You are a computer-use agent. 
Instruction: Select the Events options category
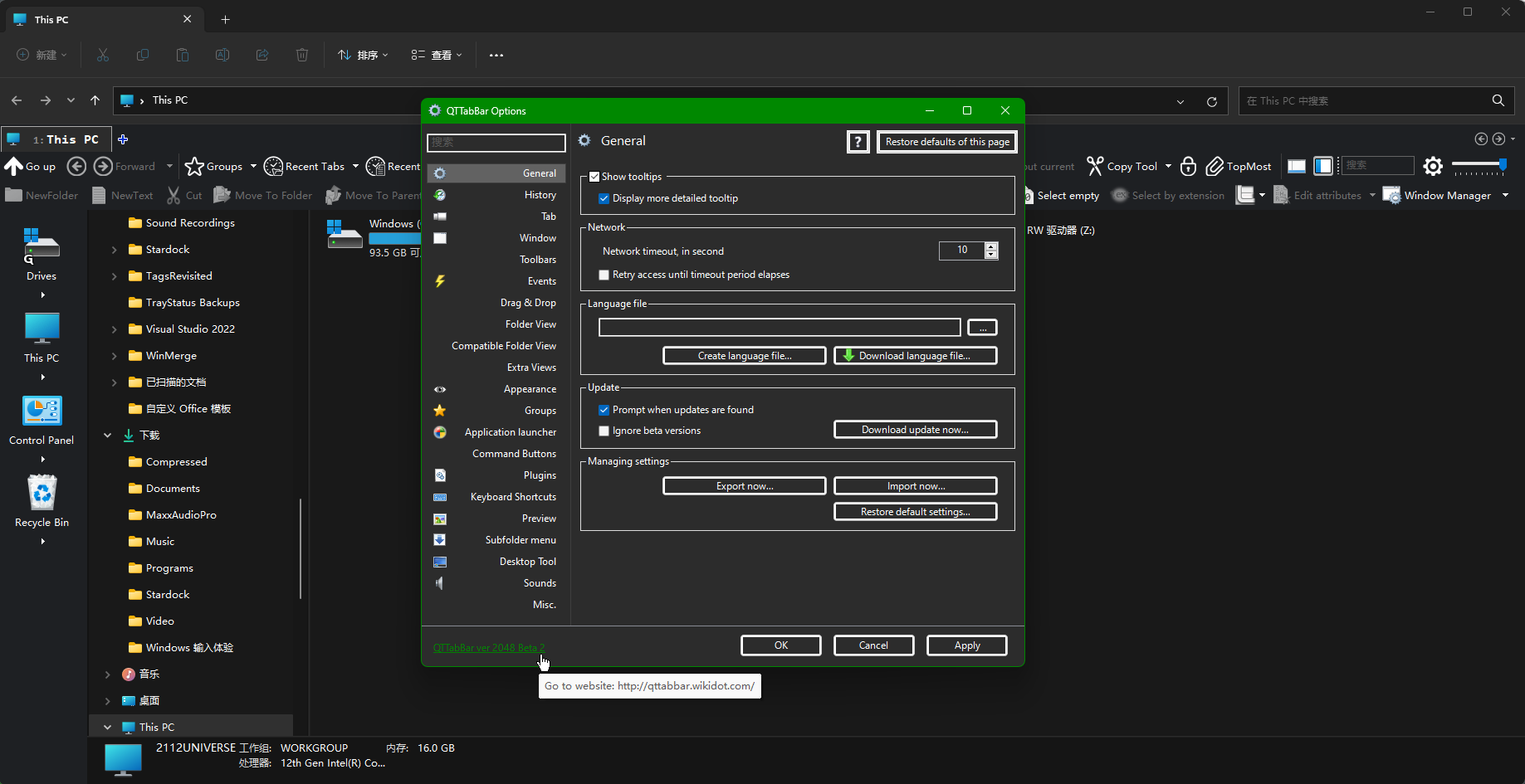(x=541, y=280)
